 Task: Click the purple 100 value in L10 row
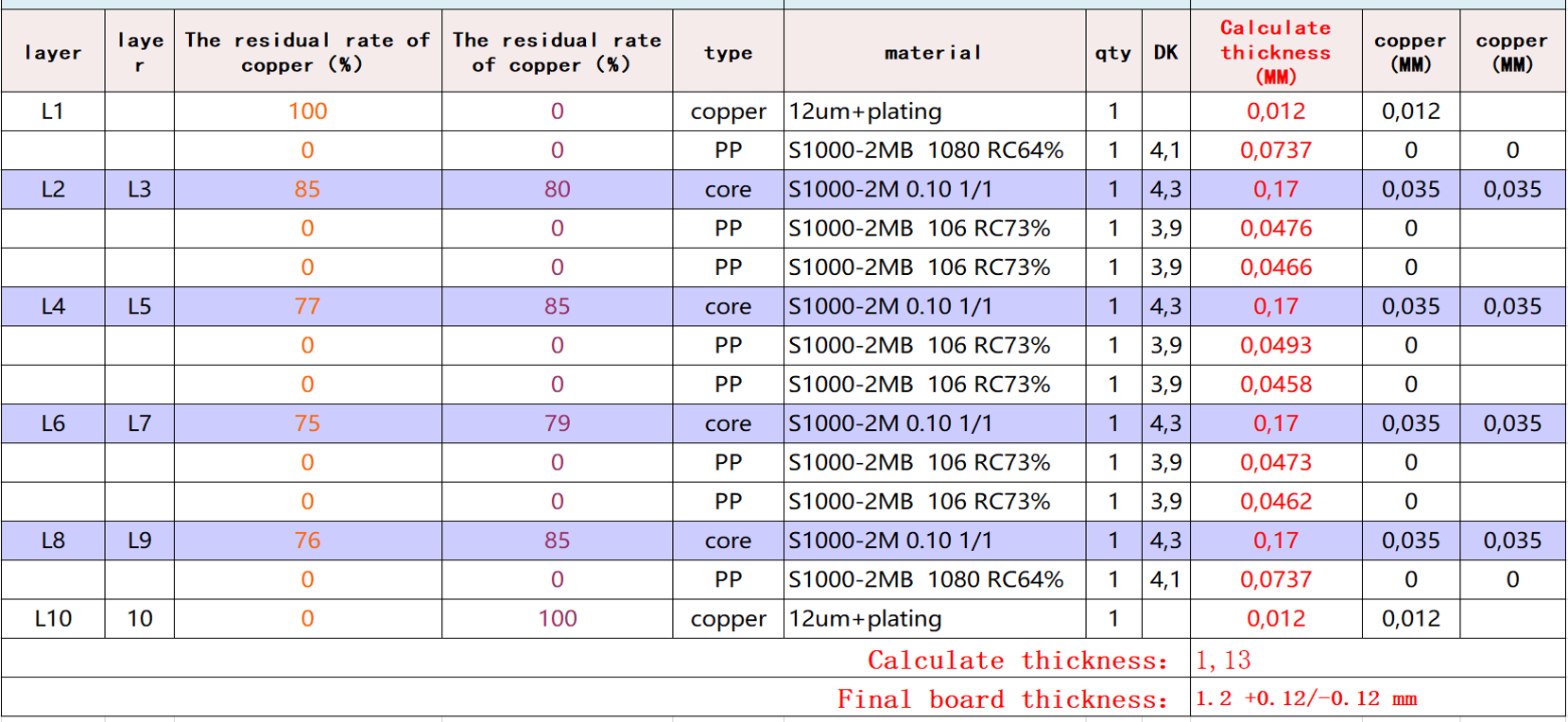tap(558, 619)
